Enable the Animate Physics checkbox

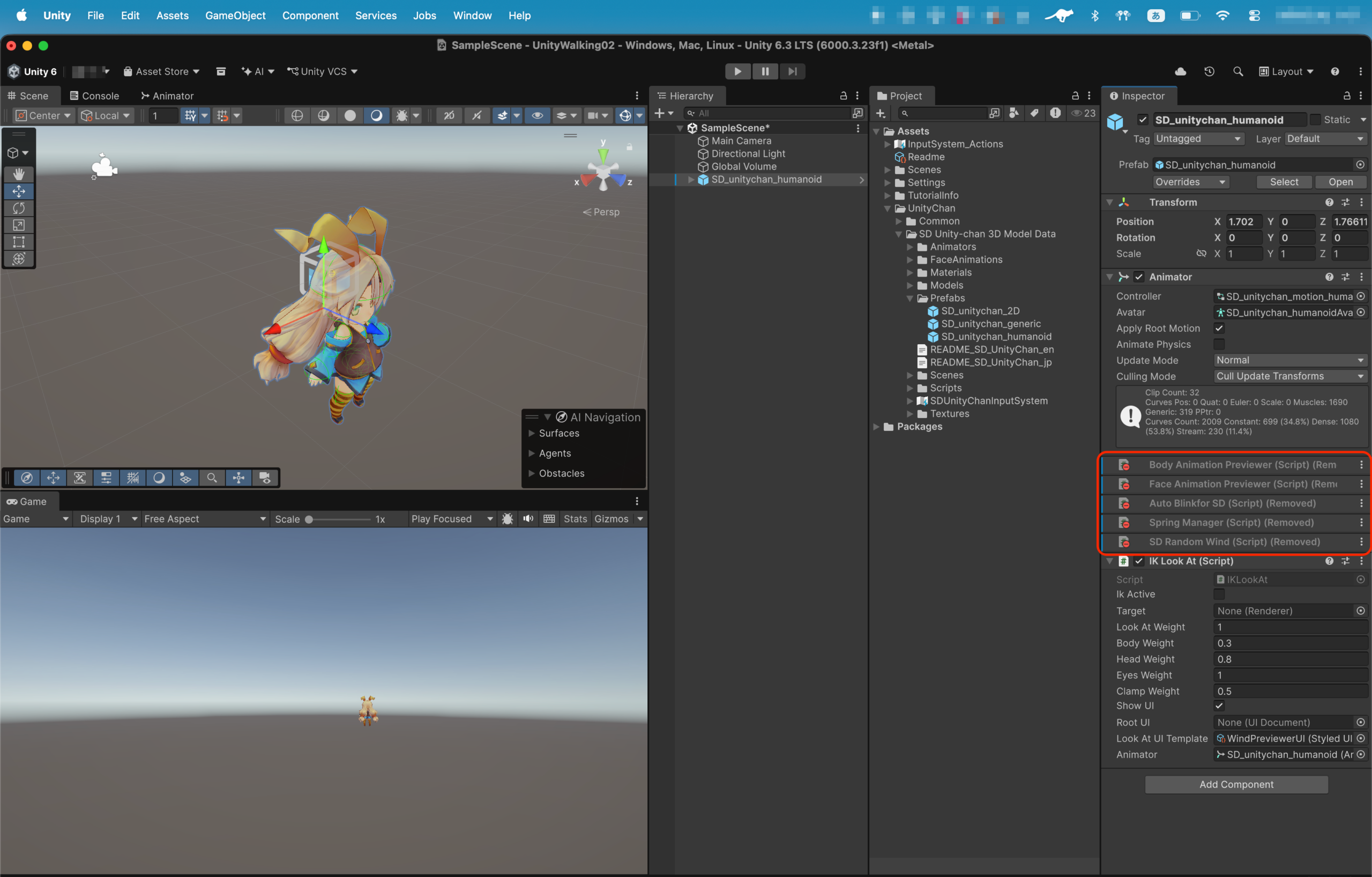pos(1219,344)
